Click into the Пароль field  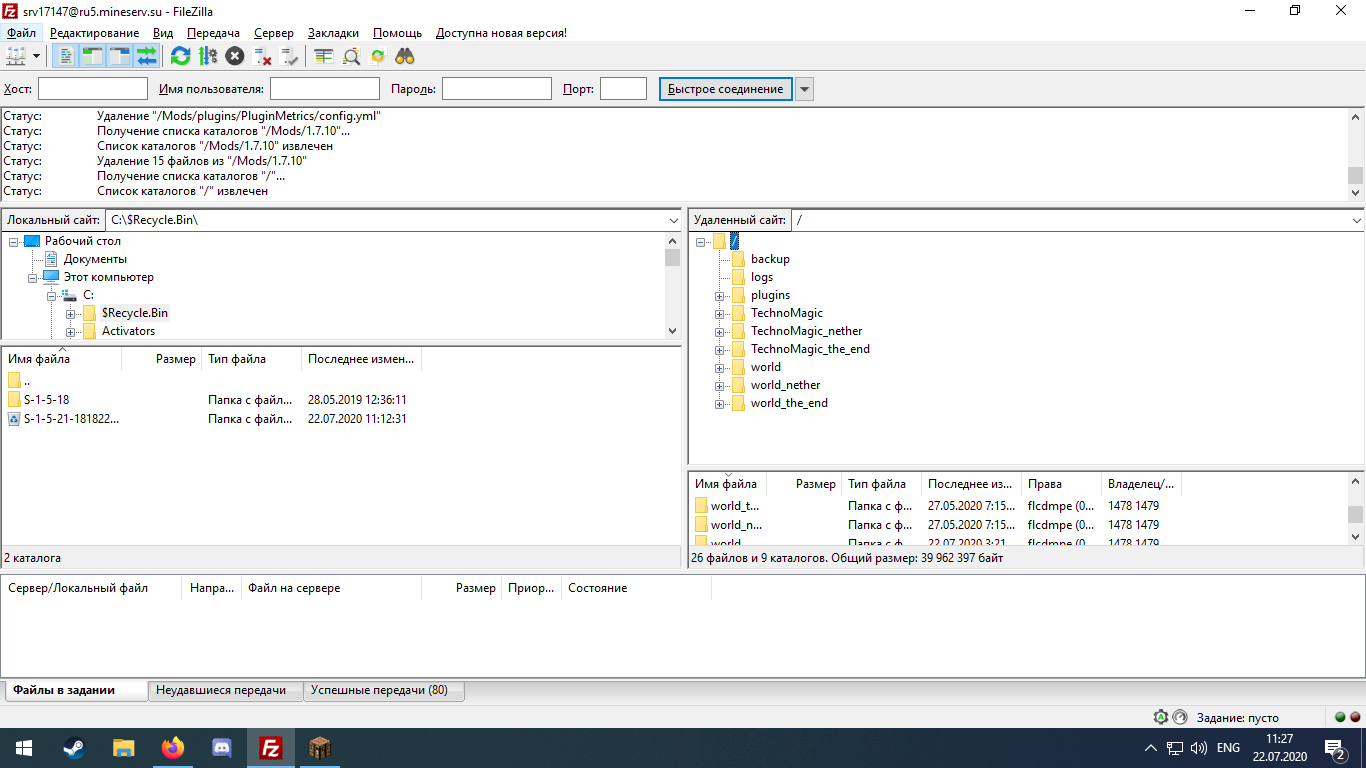(x=497, y=89)
